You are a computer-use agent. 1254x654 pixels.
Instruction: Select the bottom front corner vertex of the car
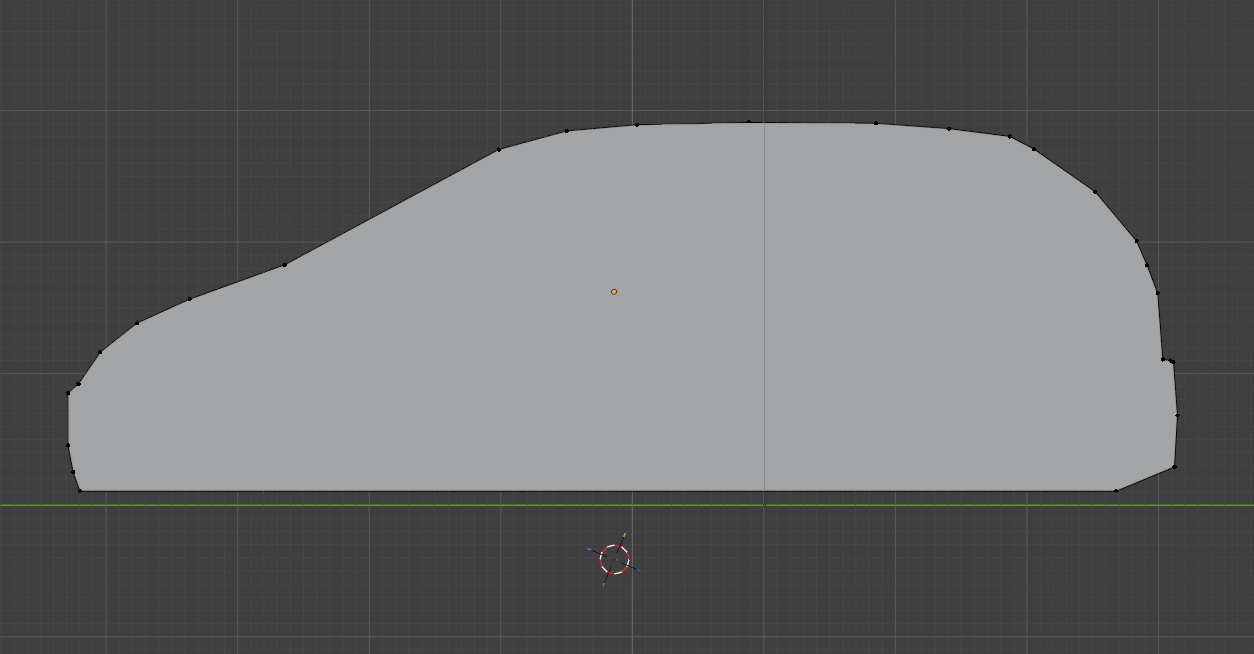pos(80,490)
